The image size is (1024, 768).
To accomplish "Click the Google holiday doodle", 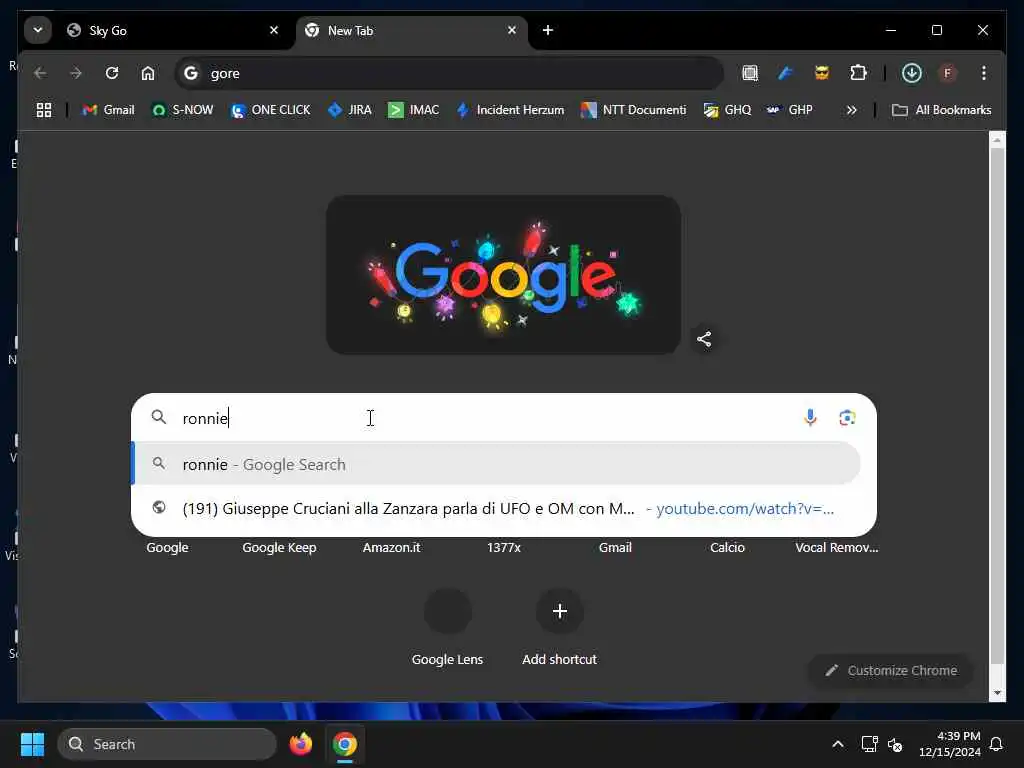I will click(504, 274).
